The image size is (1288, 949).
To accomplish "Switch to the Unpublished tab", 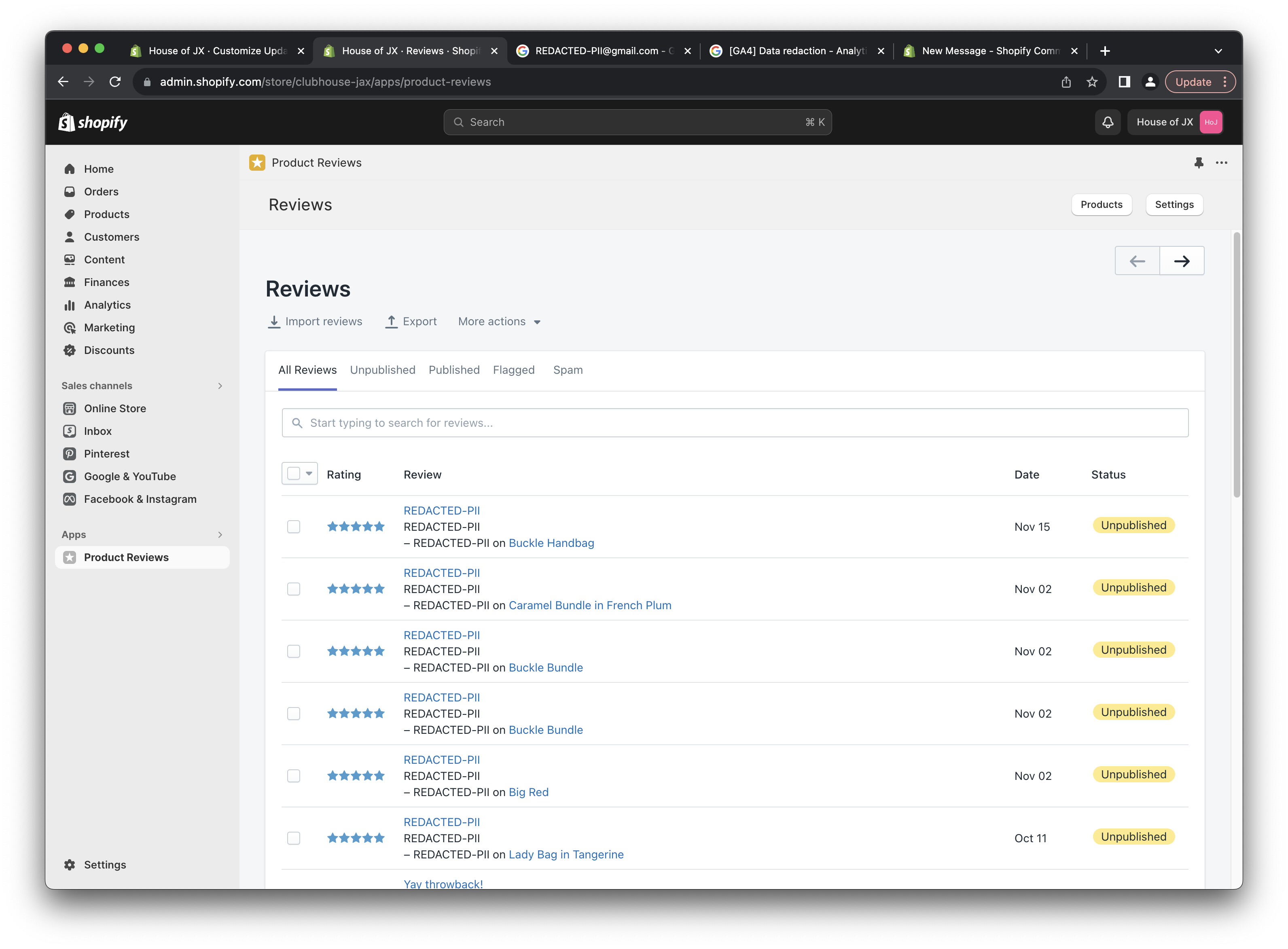I will click(382, 371).
